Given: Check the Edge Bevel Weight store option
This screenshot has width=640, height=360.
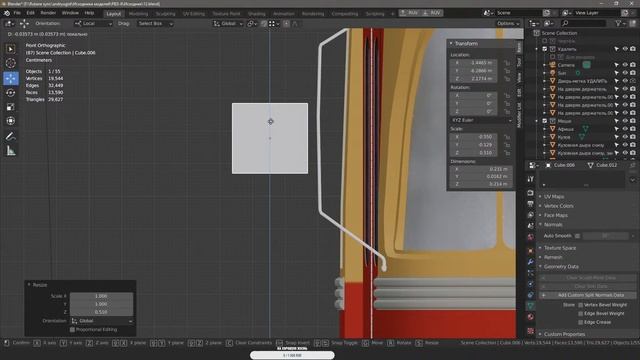Looking at the screenshot, I should point(580,313).
